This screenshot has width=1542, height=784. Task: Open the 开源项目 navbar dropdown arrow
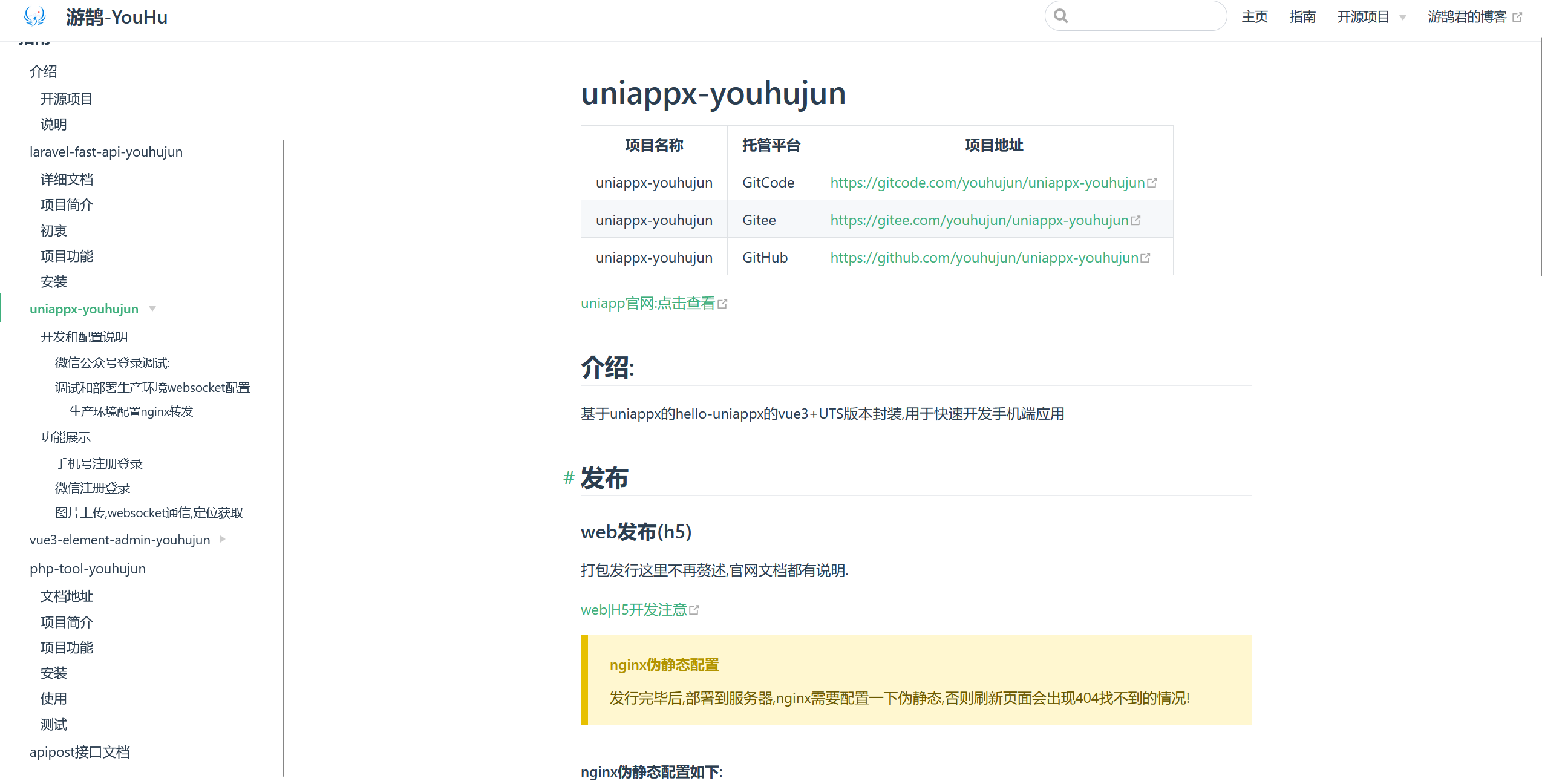(1402, 18)
